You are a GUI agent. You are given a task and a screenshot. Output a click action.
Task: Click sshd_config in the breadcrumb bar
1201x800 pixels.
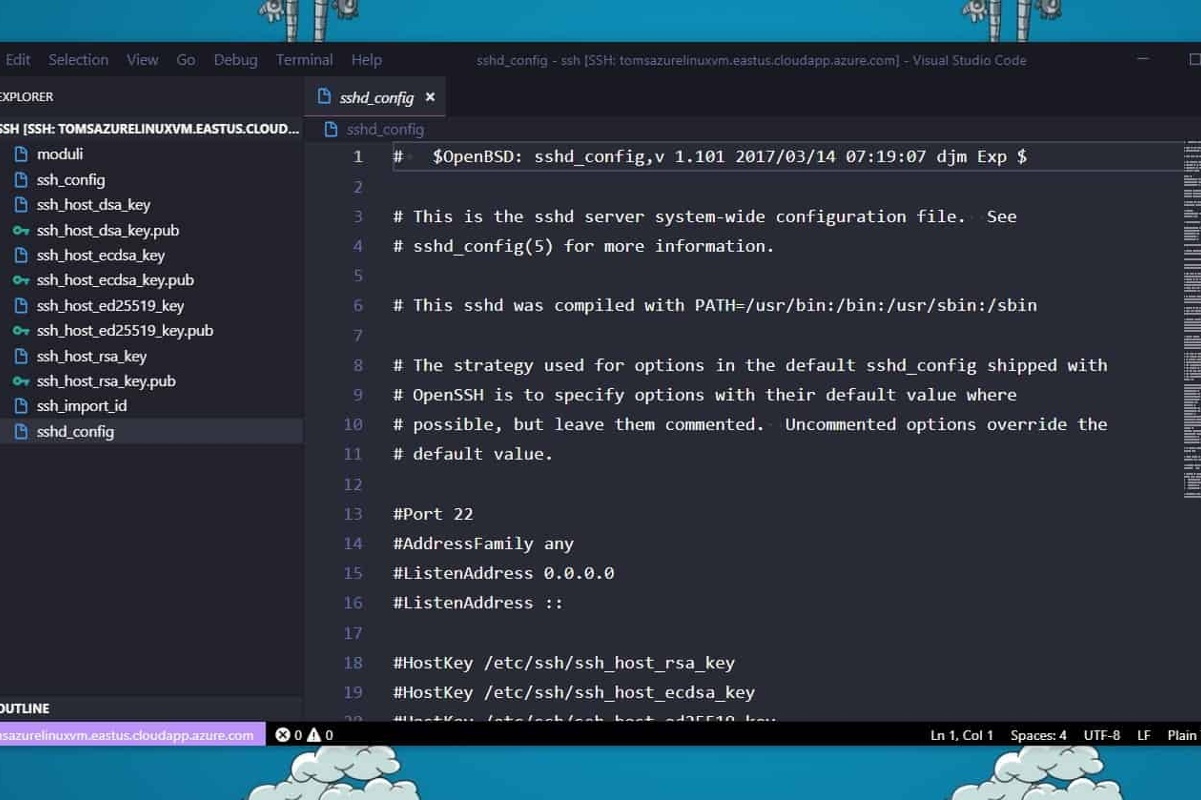(x=385, y=129)
